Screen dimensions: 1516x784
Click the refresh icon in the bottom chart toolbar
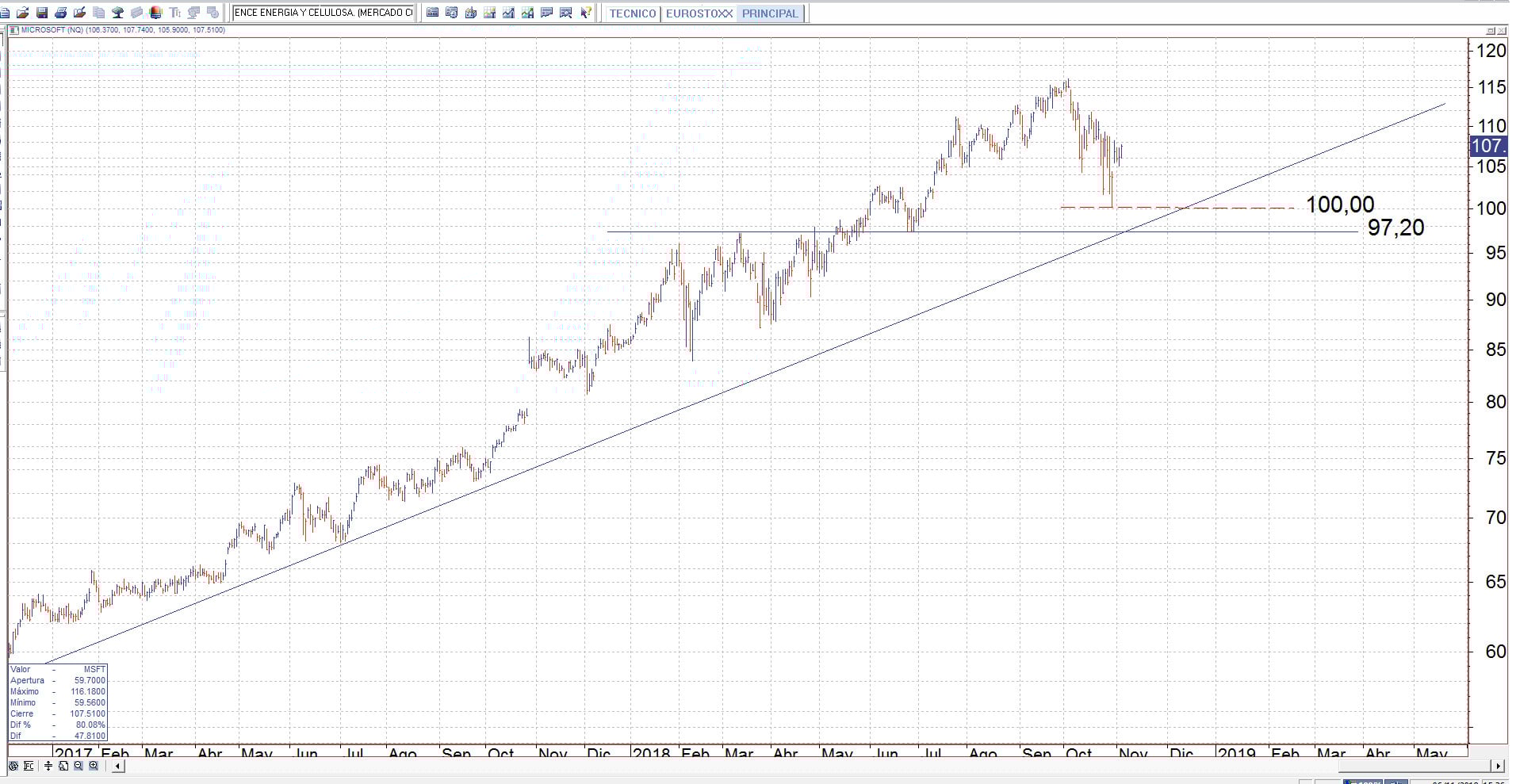point(13,766)
